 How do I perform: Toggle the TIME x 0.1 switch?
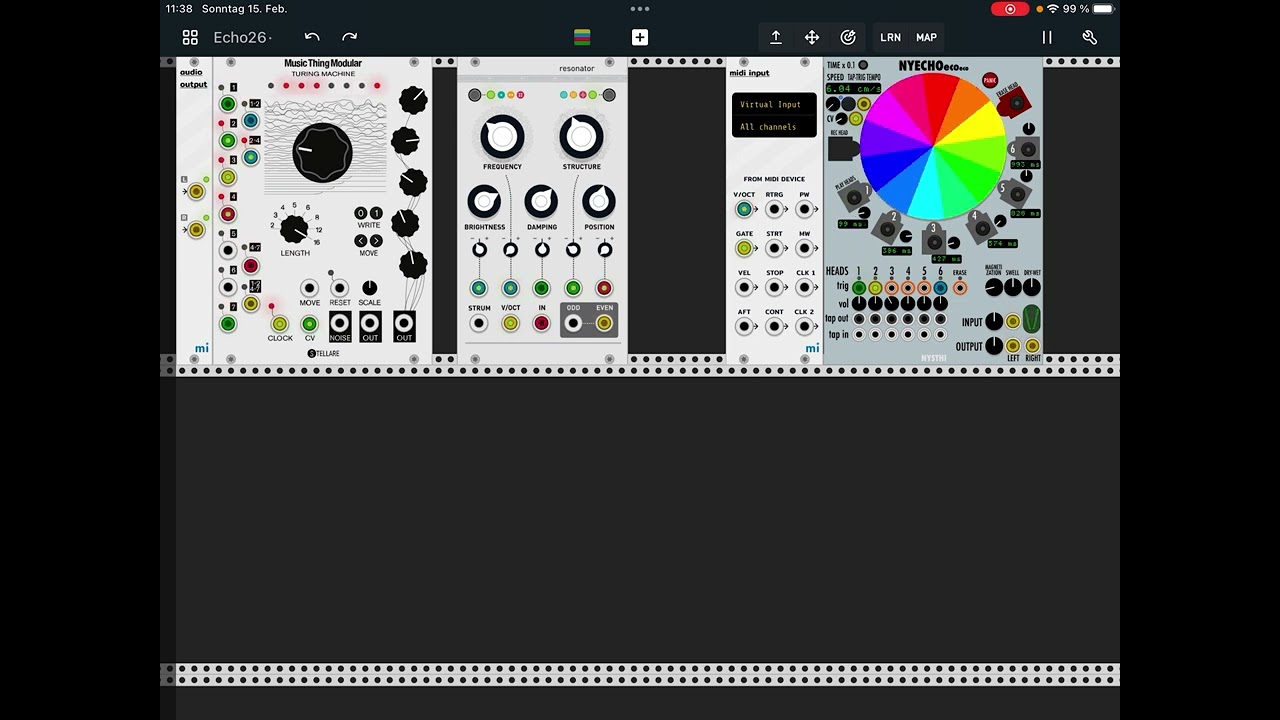pyautogui.click(x=863, y=66)
